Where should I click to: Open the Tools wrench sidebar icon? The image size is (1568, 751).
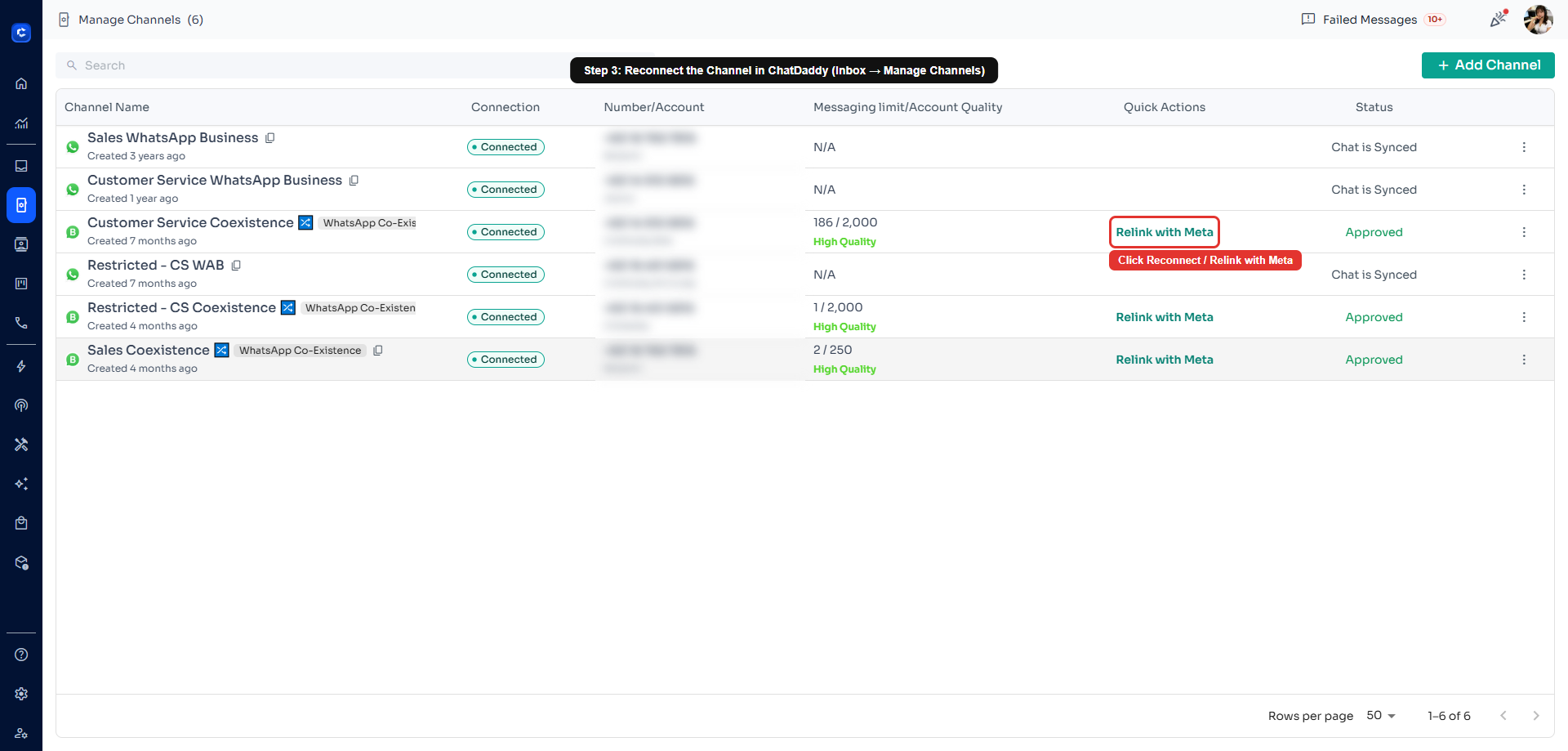click(x=21, y=445)
